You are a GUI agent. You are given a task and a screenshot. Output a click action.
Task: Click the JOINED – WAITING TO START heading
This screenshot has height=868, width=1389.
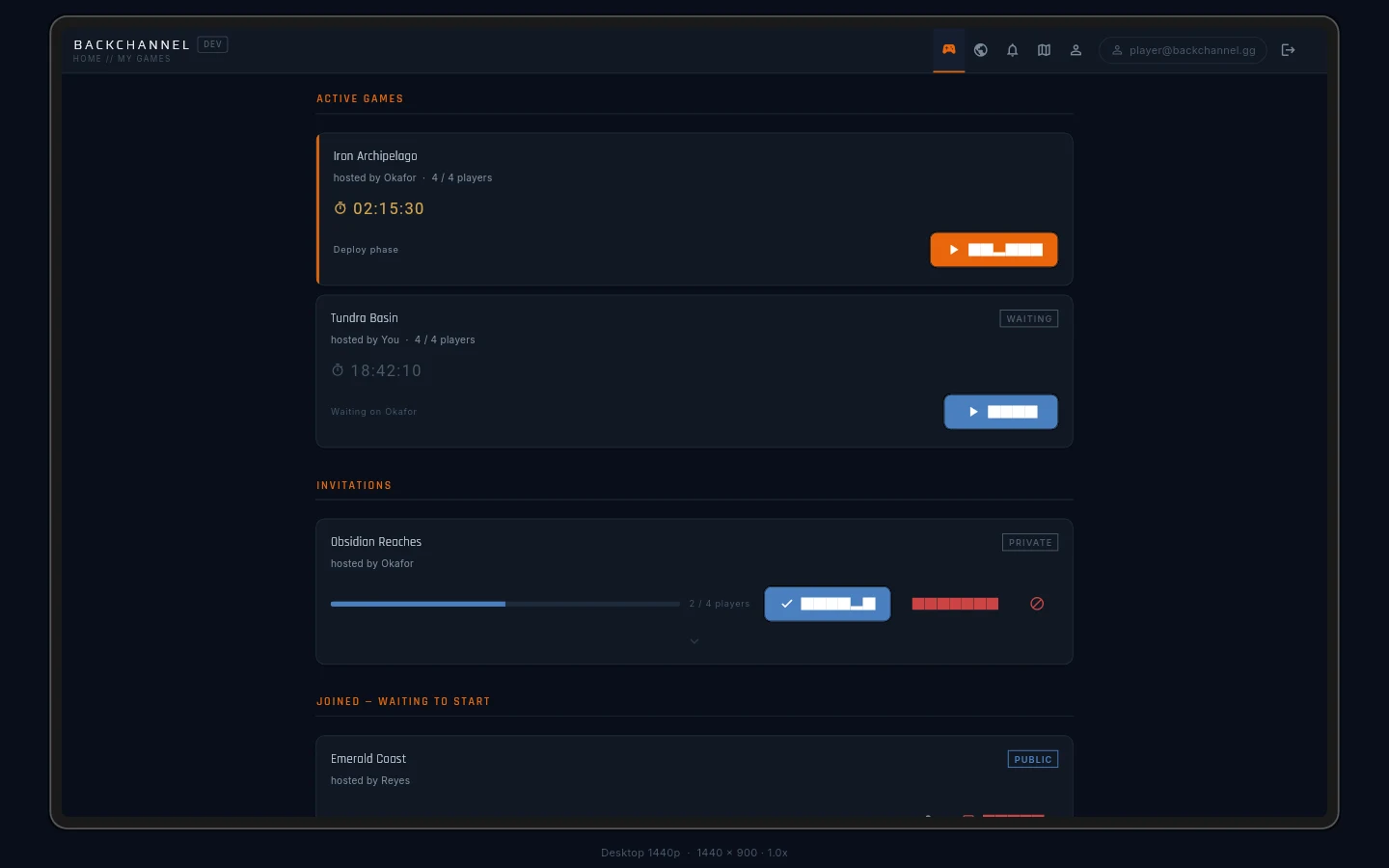[x=403, y=701]
